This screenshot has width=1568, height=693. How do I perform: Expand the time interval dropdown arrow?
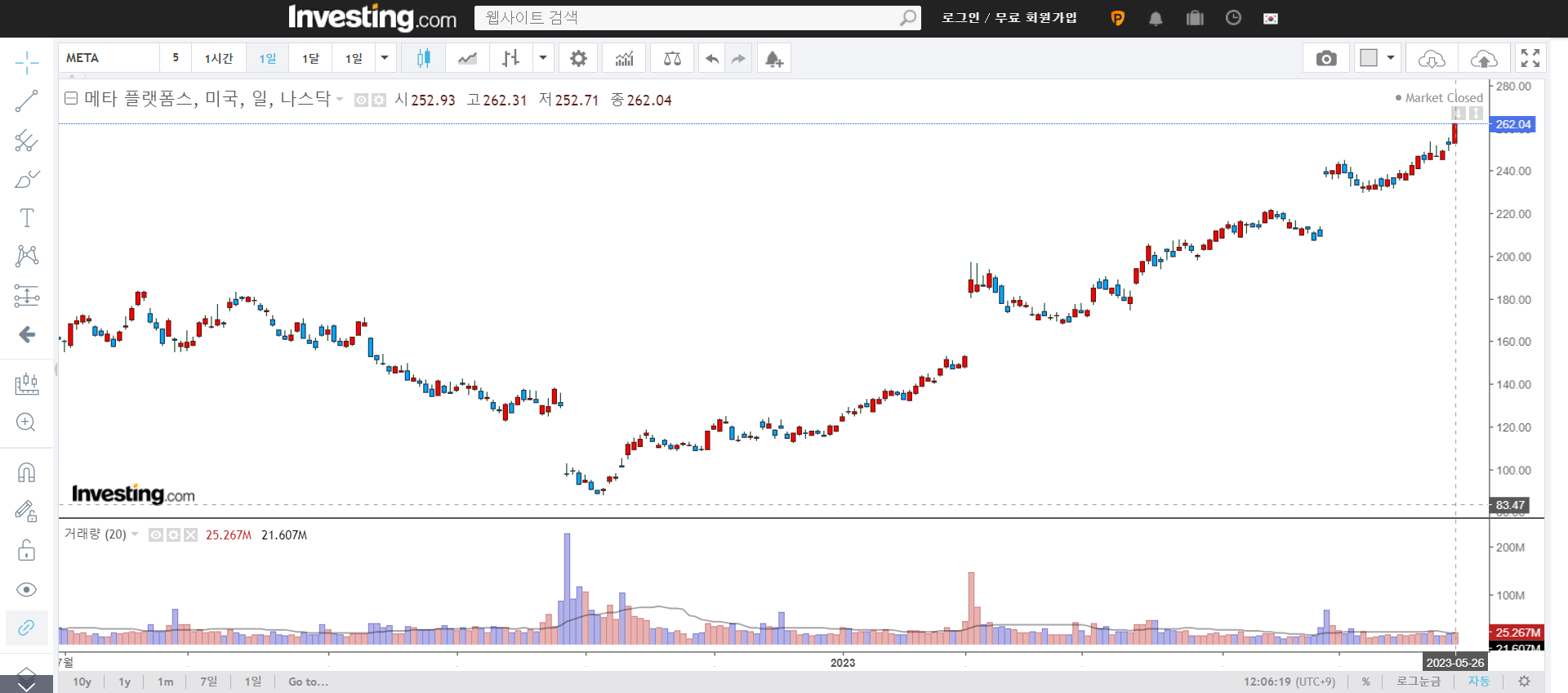pos(385,58)
